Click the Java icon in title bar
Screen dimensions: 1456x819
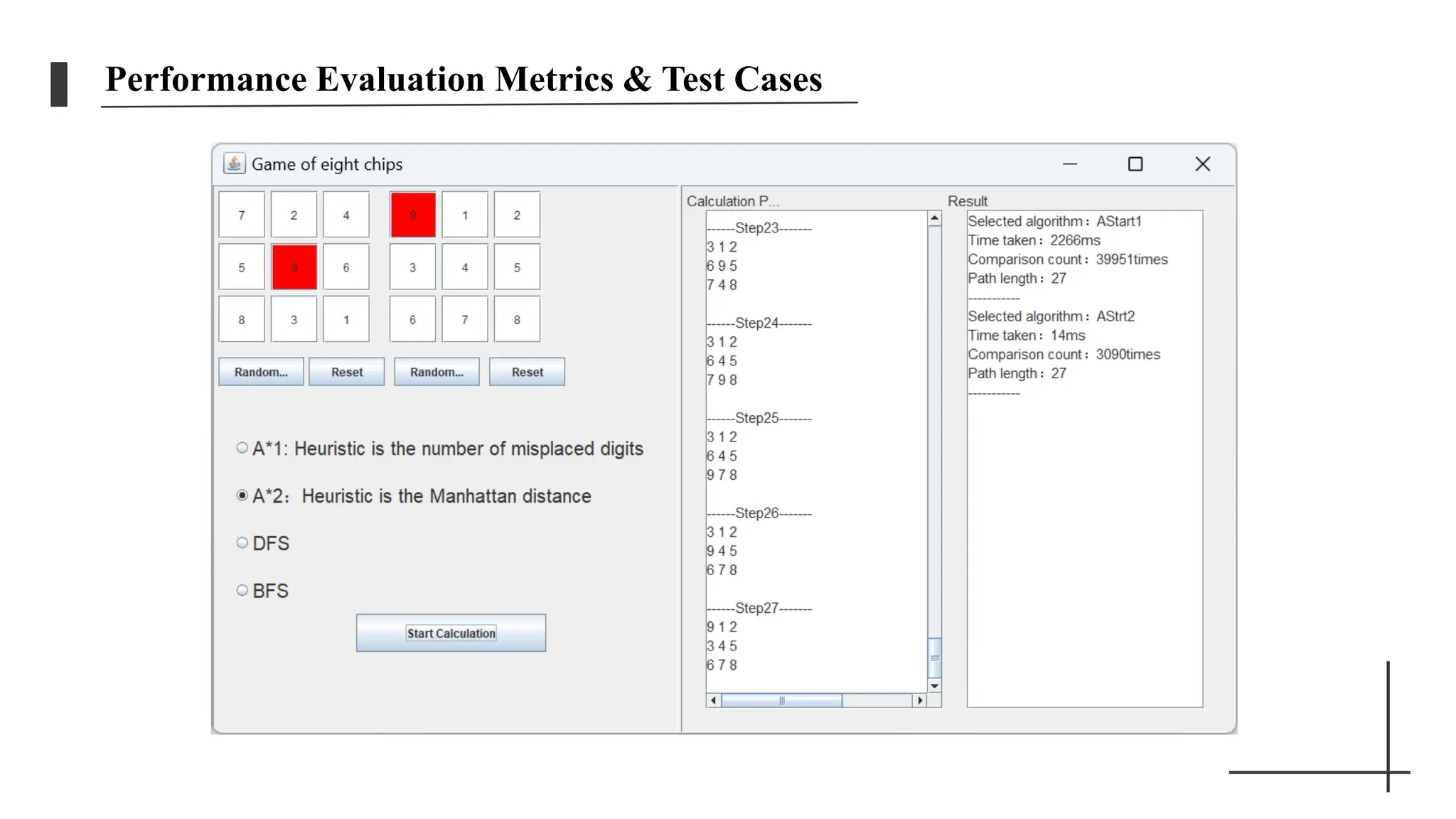[235, 164]
